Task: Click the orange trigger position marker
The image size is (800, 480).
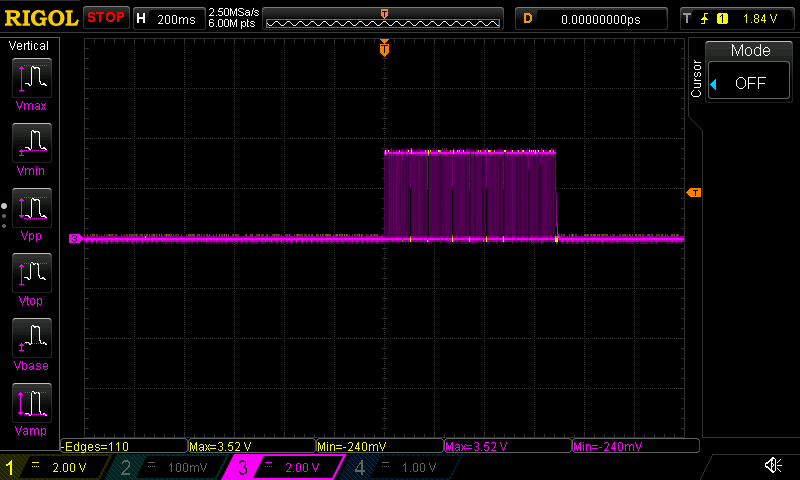Action: [x=384, y=48]
